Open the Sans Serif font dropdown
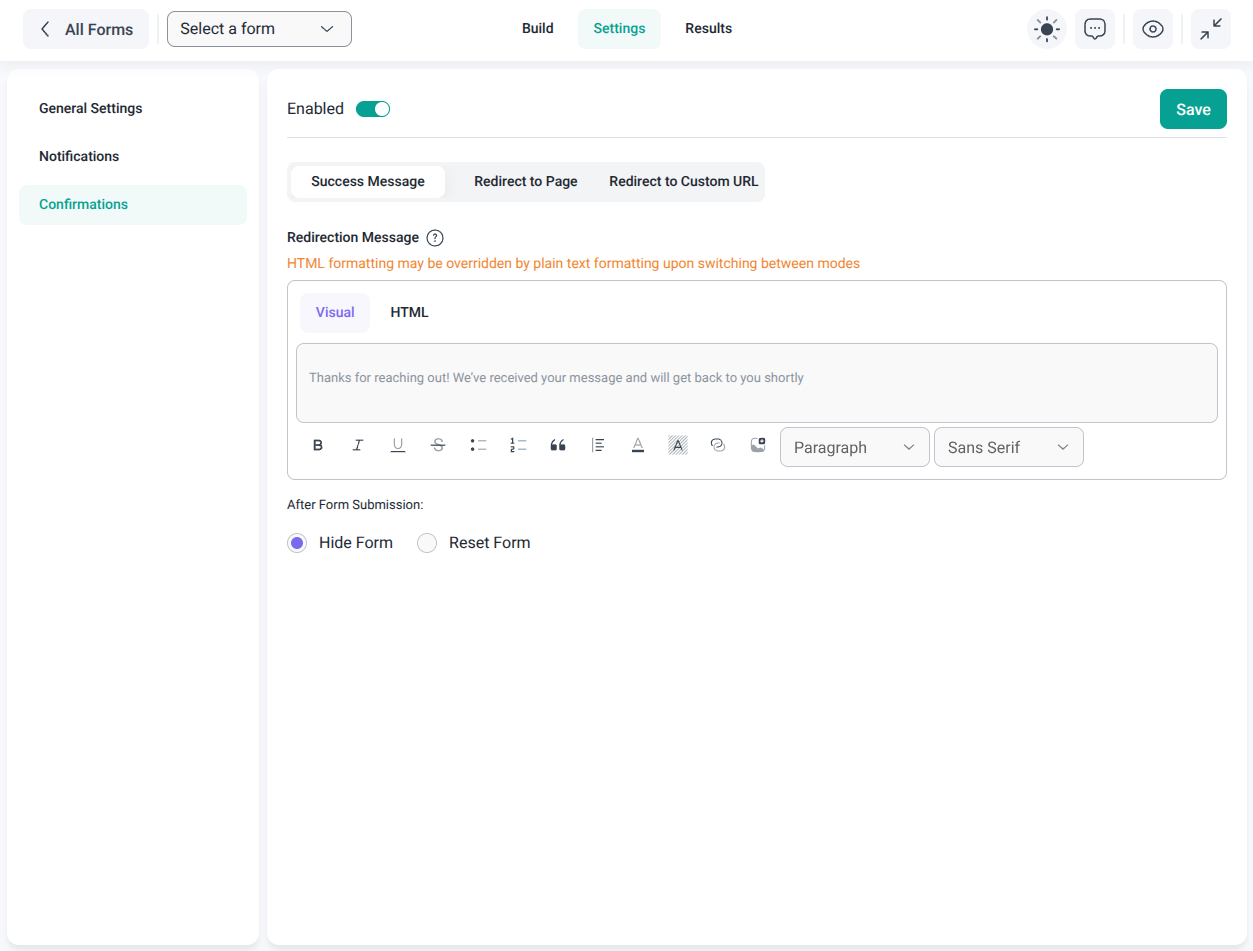 (1008, 447)
